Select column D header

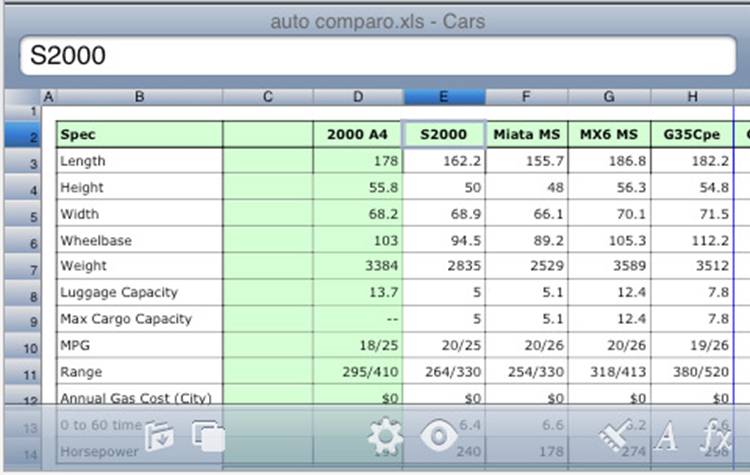(x=358, y=97)
